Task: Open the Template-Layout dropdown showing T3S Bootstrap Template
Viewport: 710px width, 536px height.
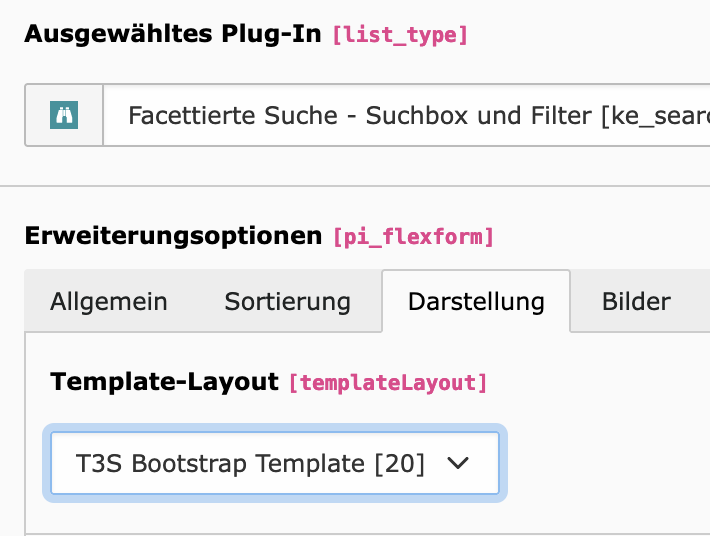Action: click(x=275, y=463)
